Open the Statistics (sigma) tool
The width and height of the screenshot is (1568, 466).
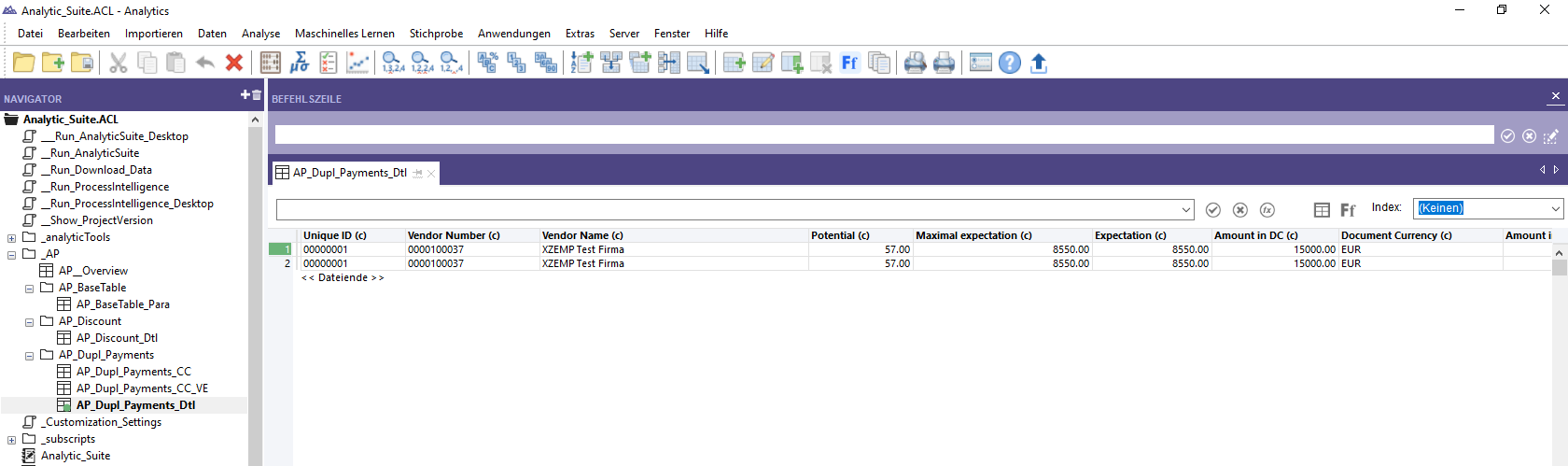click(300, 63)
